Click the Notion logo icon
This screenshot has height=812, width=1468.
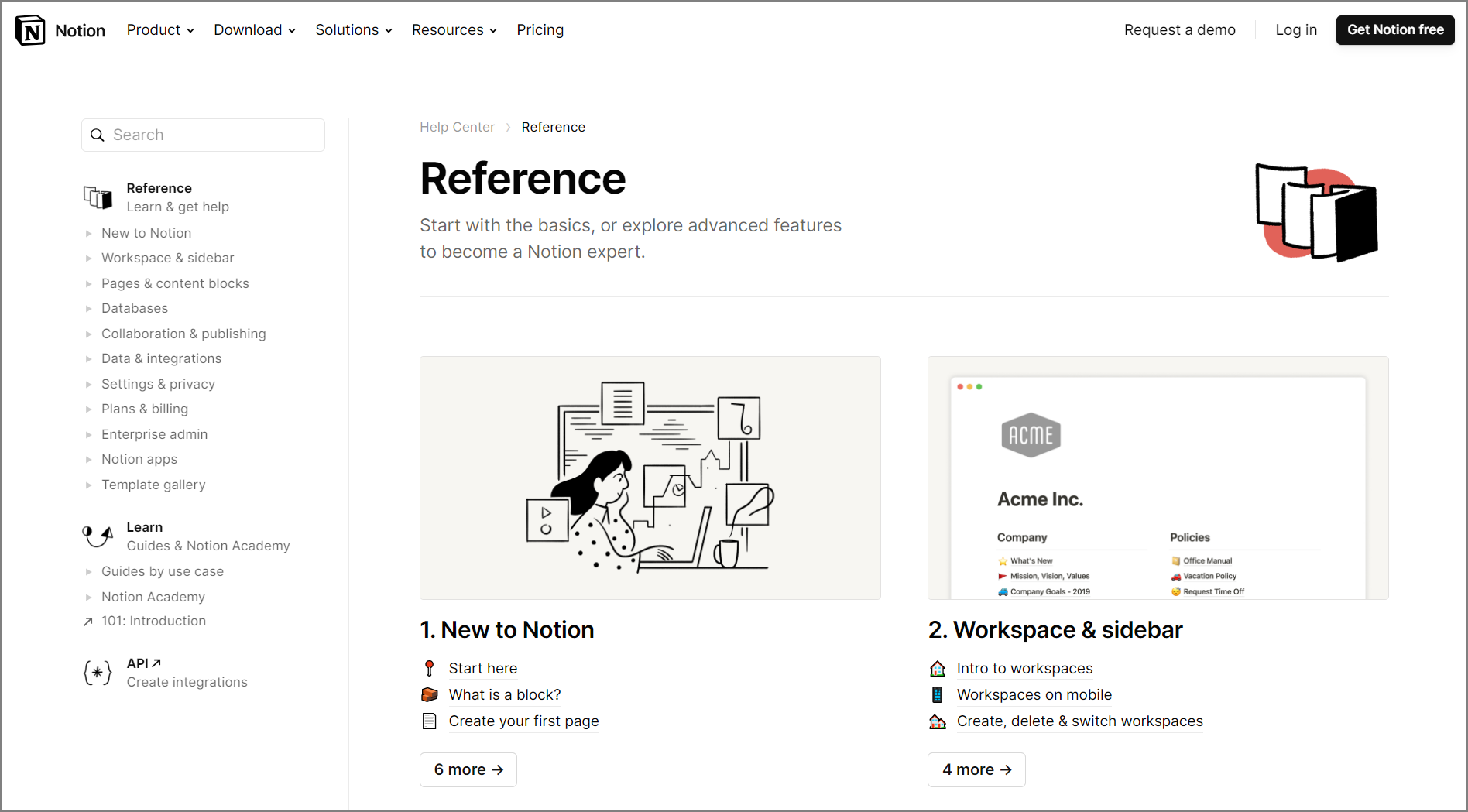(30, 30)
